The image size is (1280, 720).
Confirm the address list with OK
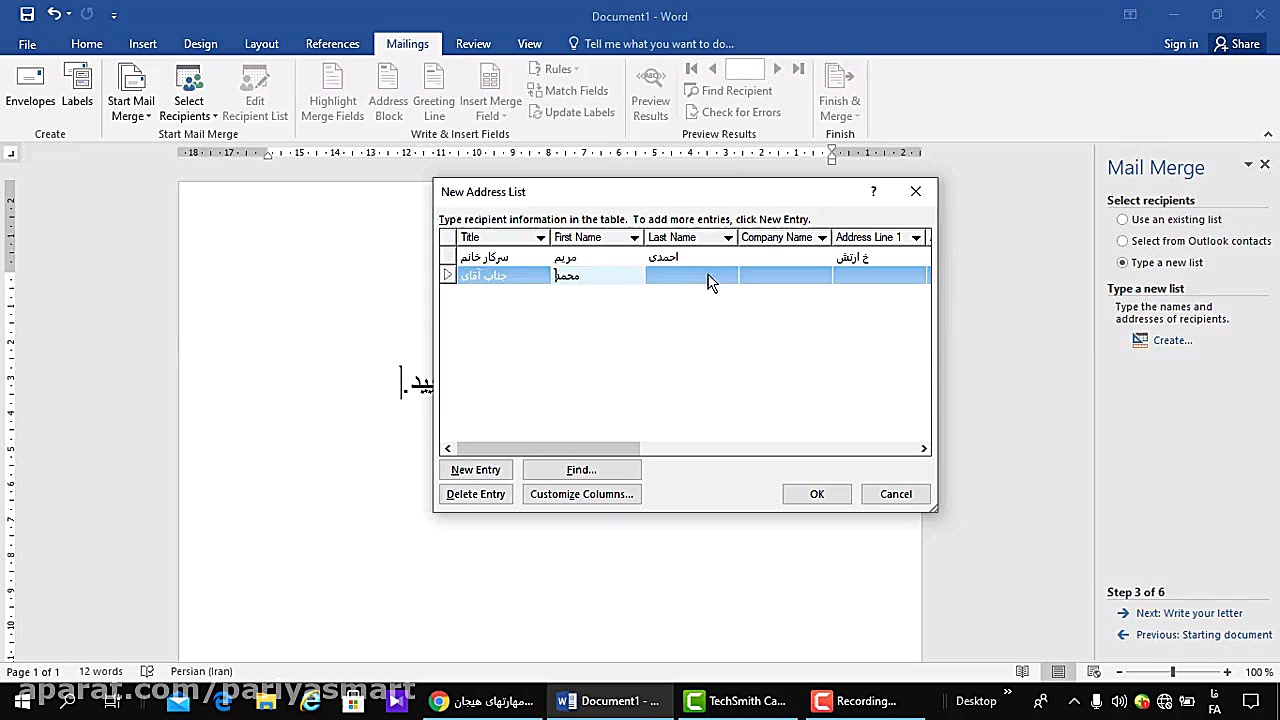817,494
